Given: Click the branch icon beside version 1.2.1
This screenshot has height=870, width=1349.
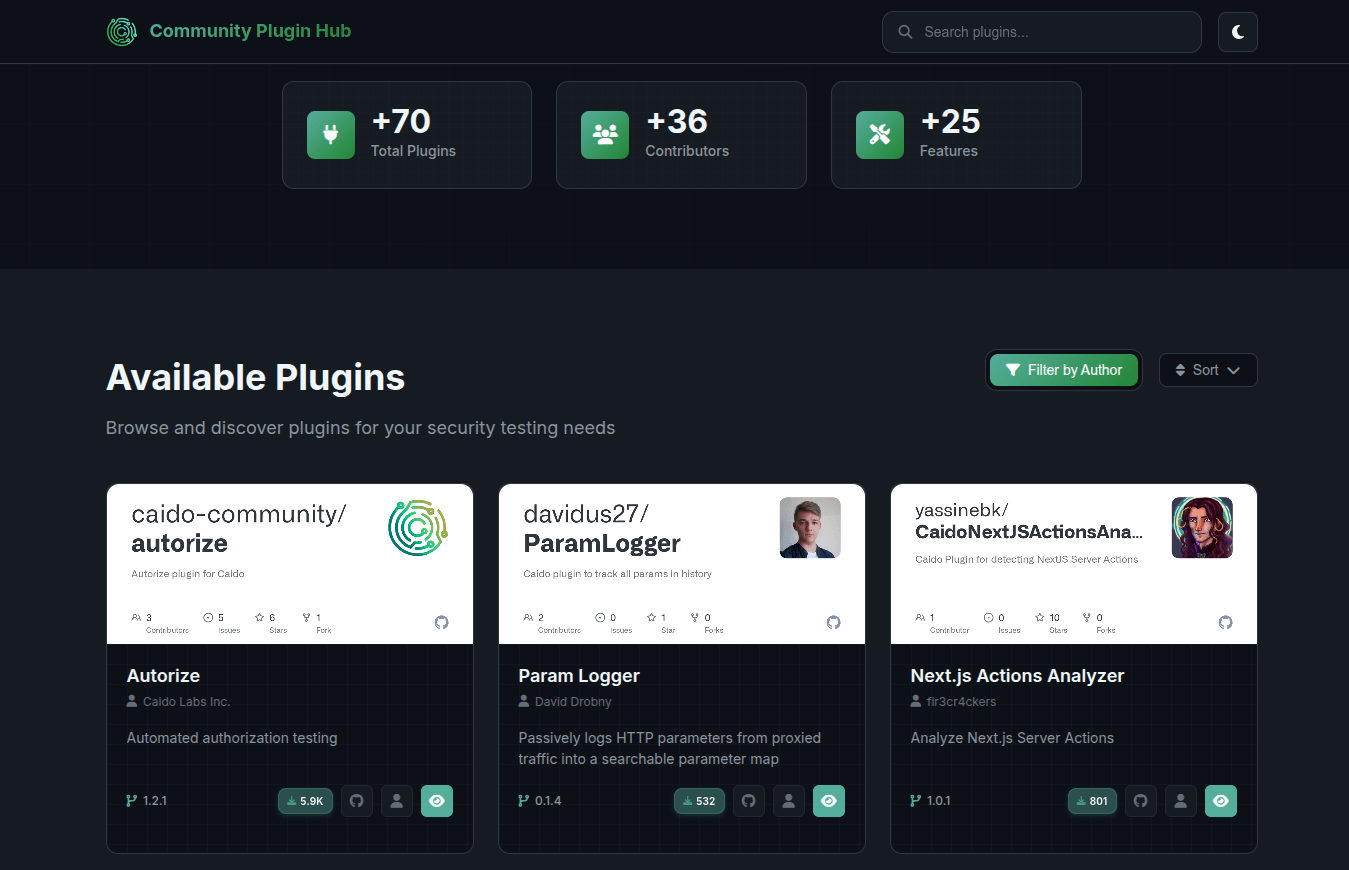Looking at the screenshot, I should coord(131,801).
